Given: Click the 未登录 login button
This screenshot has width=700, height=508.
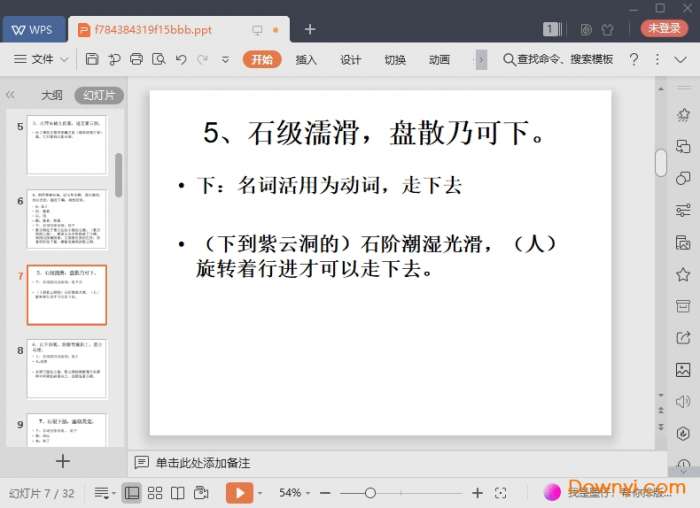Looking at the screenshot, I should 664,28.
